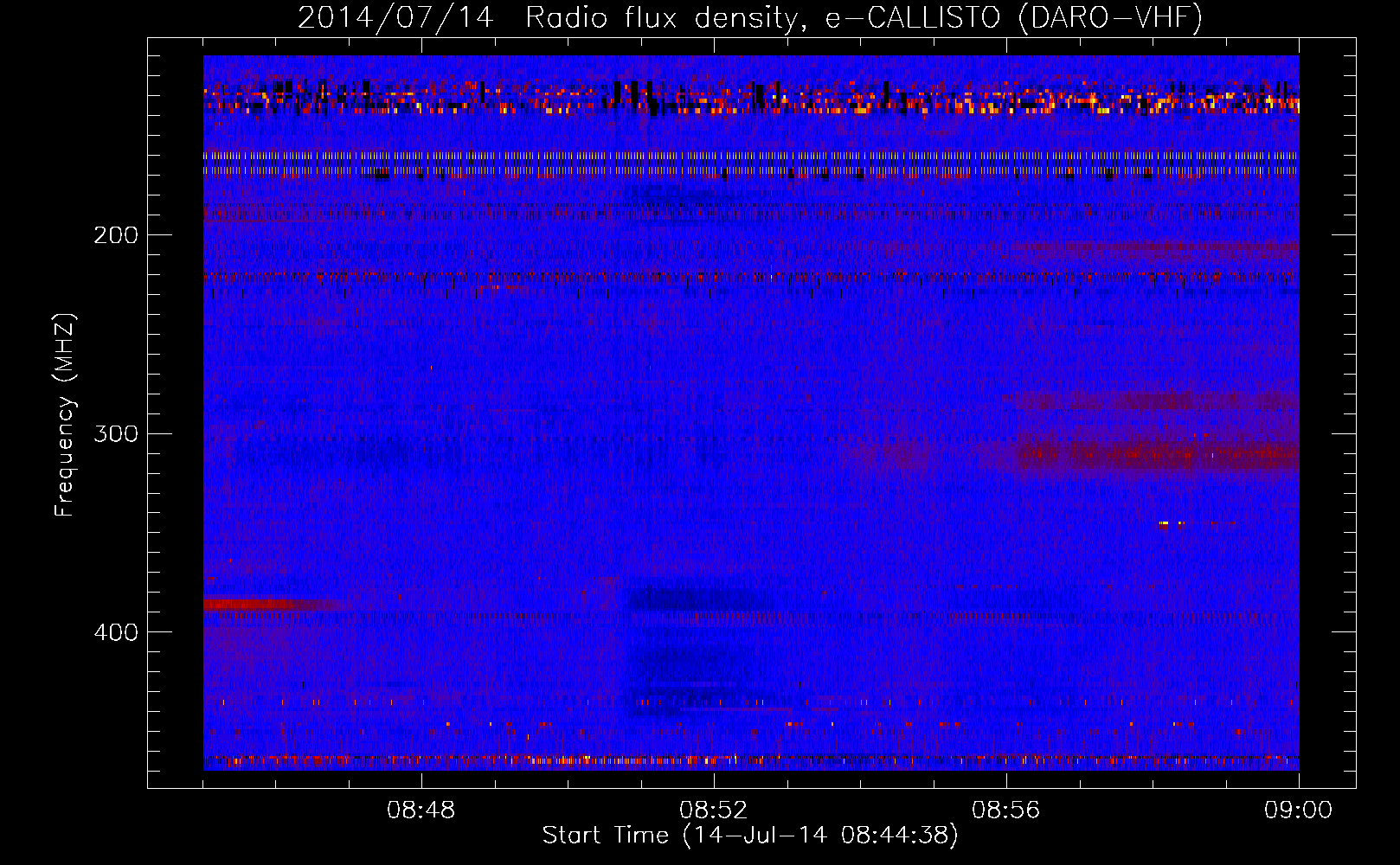Click the 400 frequency tick label
1400x865 pixels.
[116, 632]
